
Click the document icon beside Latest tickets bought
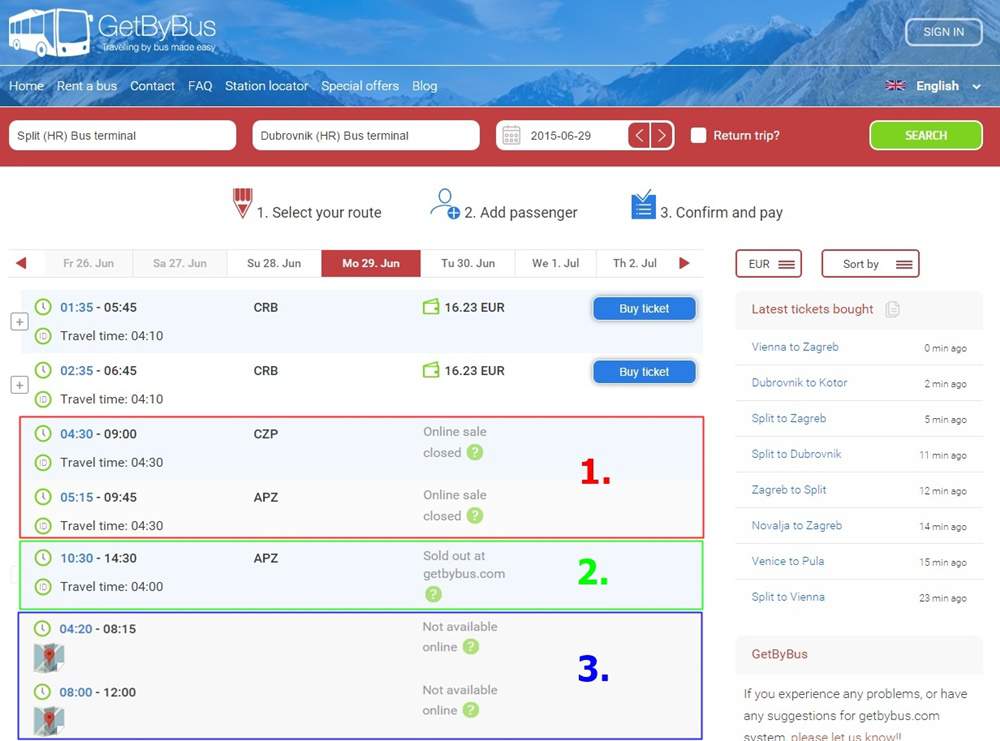pyautogui.click(x=892, y=309)
